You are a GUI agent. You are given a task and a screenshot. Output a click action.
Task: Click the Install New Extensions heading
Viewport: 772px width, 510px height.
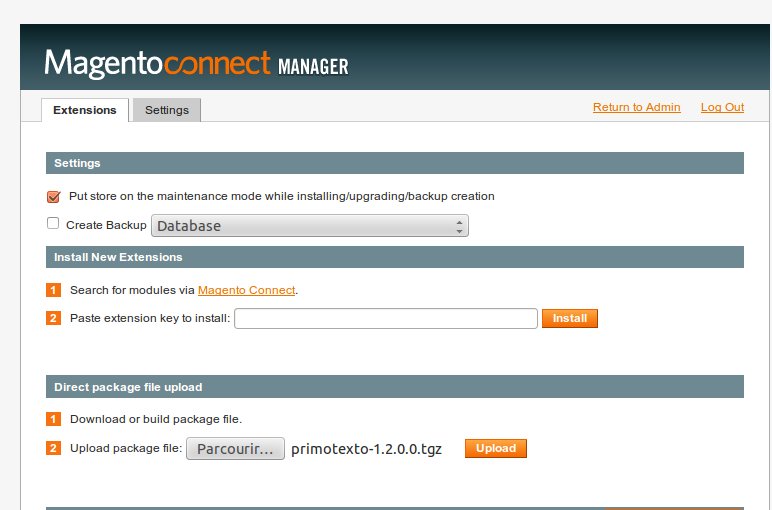pos(118,257)
